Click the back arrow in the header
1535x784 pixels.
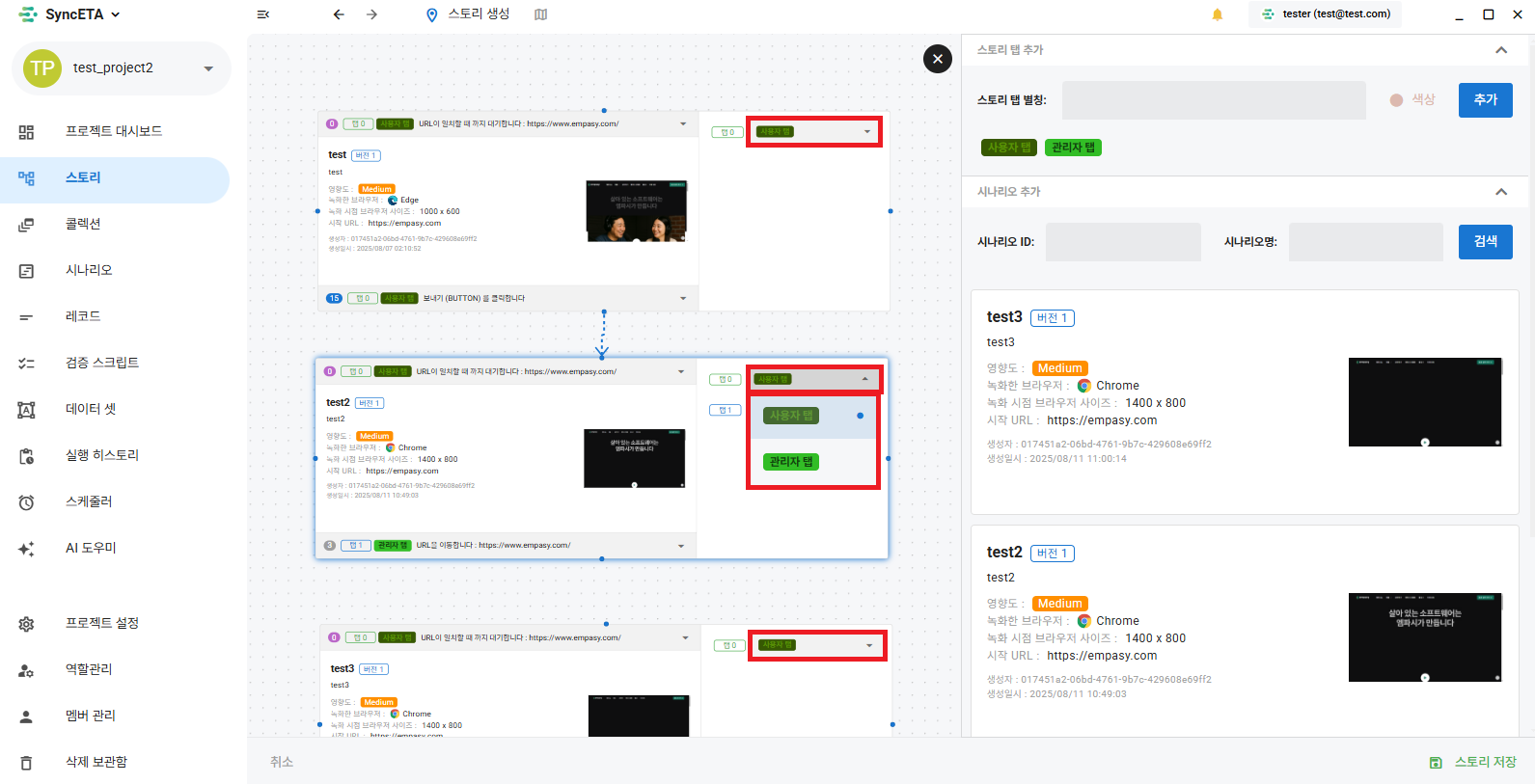(x=339, y=14)
